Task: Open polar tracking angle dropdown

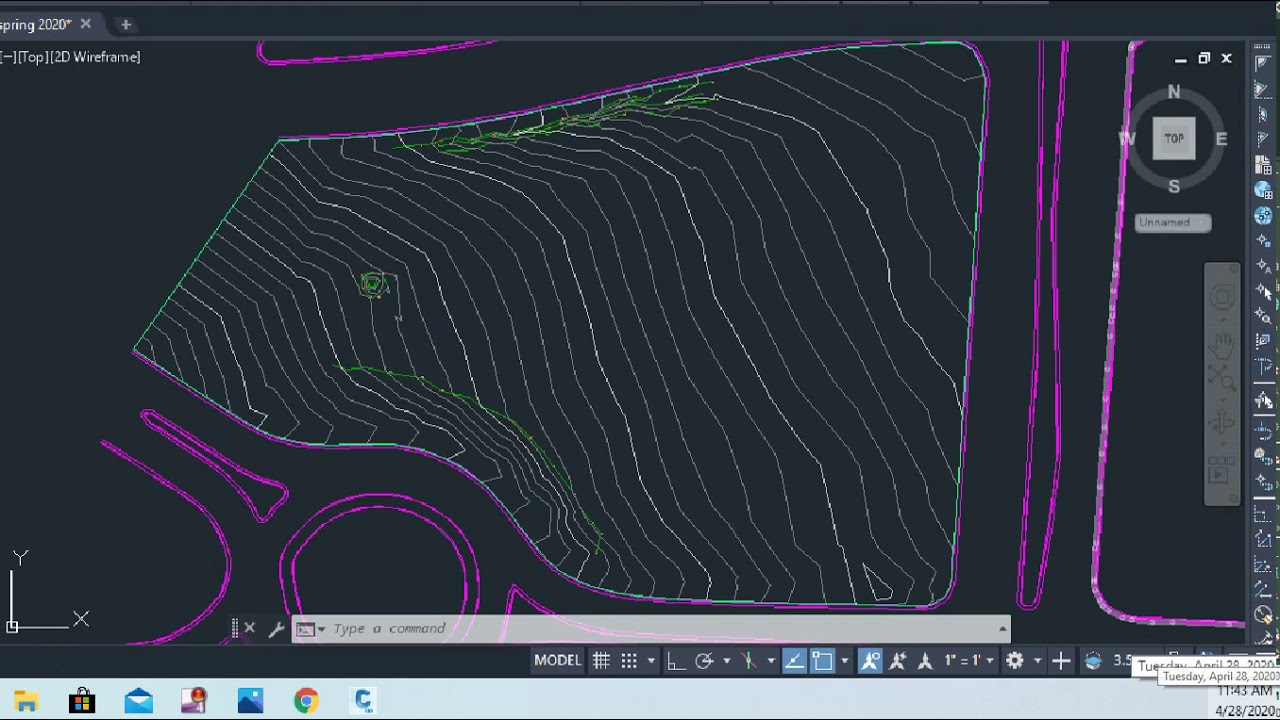Action: tap(726, 661)
